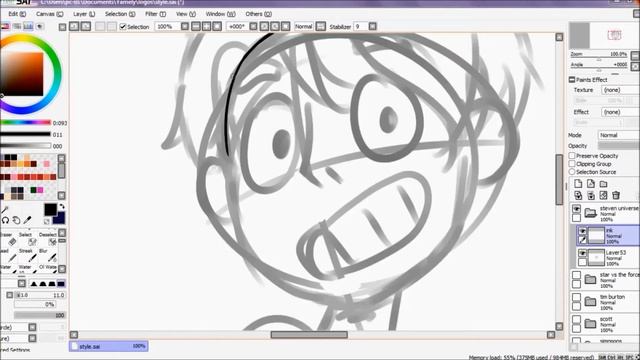The width and height of the screenshot is (640, 360).
Task: Click the reset zoom button
Action: click(217, 27)
